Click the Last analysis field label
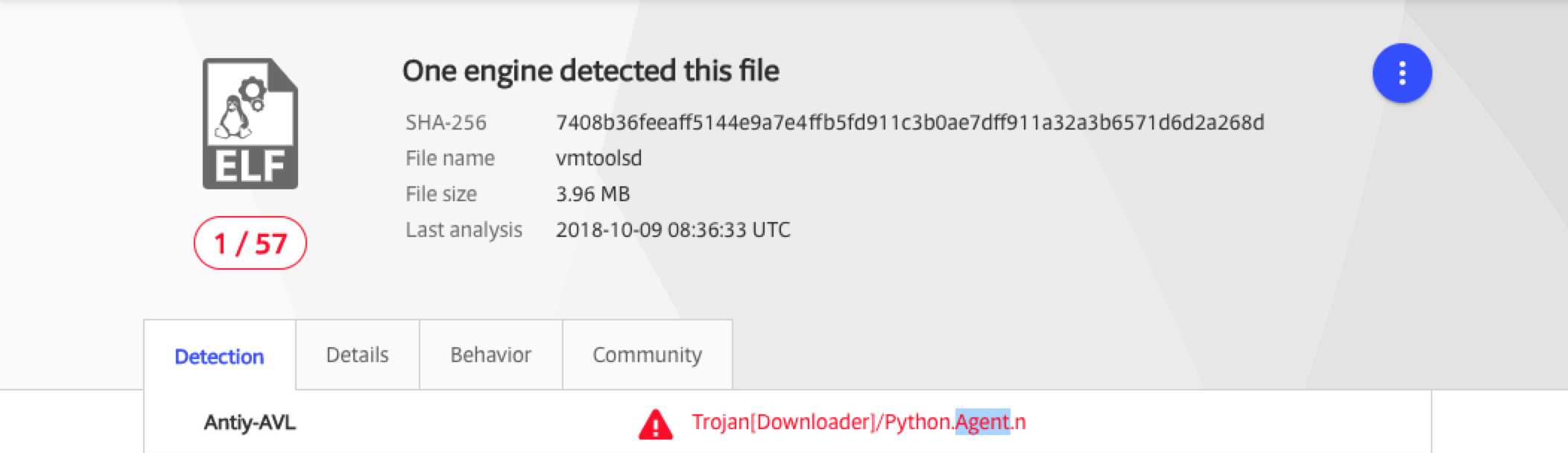The width and height of the screenshot is (1568, 453). [464, 229]
